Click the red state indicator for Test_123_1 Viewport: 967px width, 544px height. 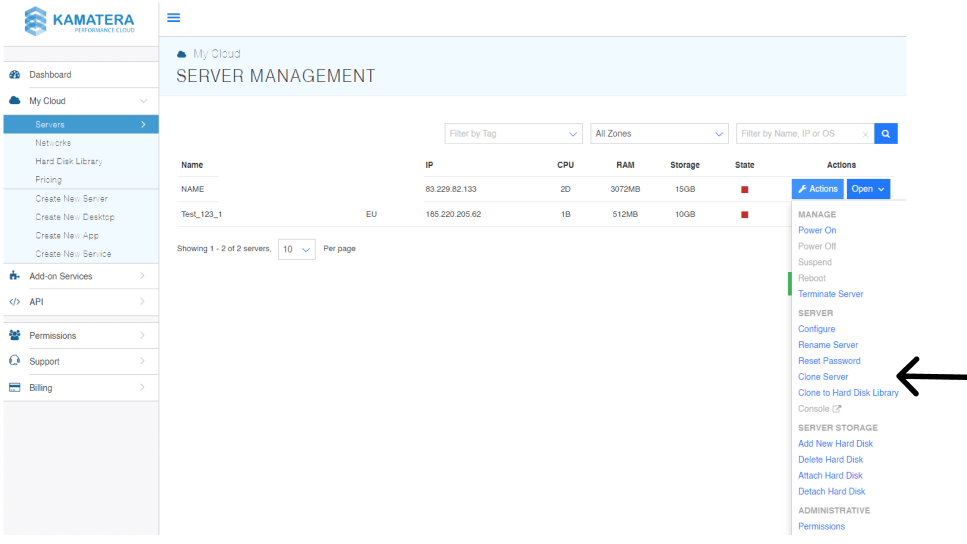click(x=744, y=214)
